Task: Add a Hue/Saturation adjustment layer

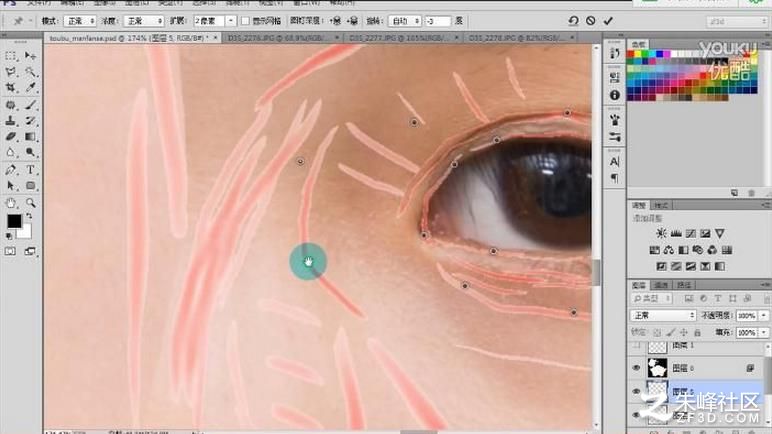Action: (654, 250)
